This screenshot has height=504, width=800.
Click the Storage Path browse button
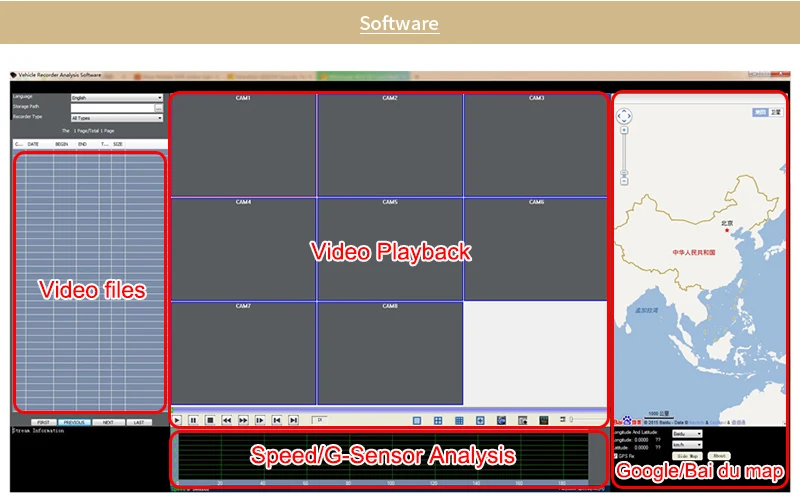click(159, 108)
